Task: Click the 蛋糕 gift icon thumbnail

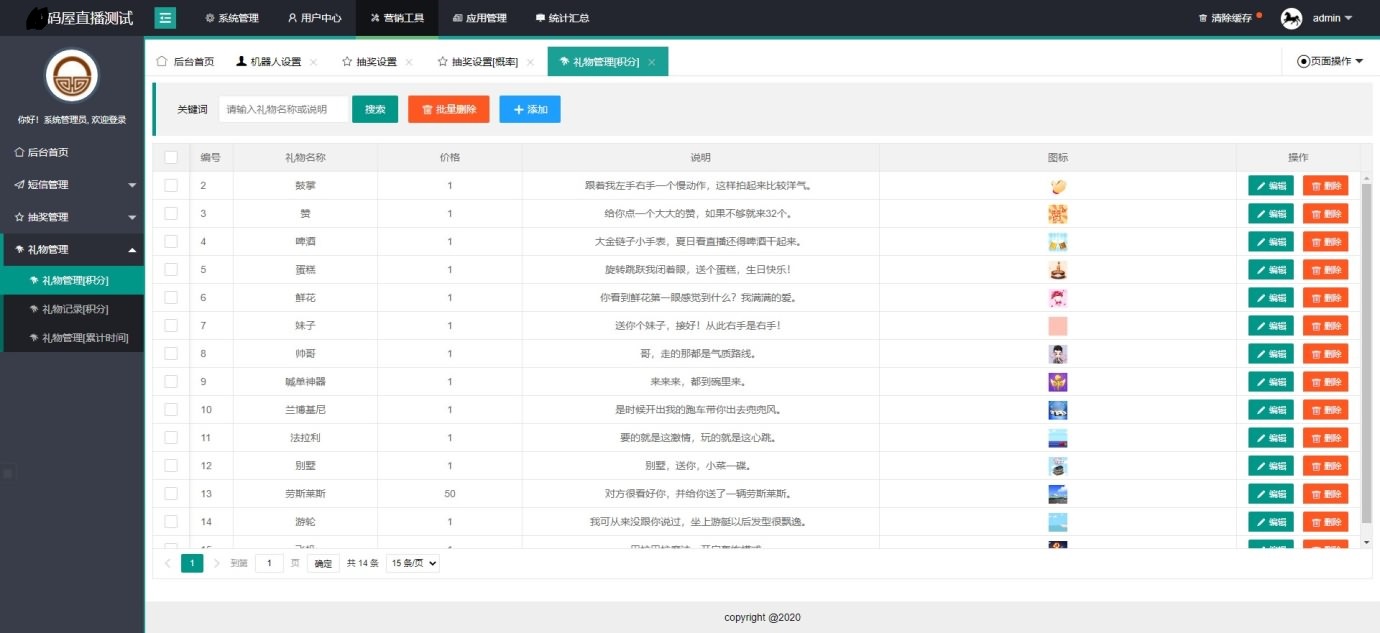Action: [x=1058, y=270]
